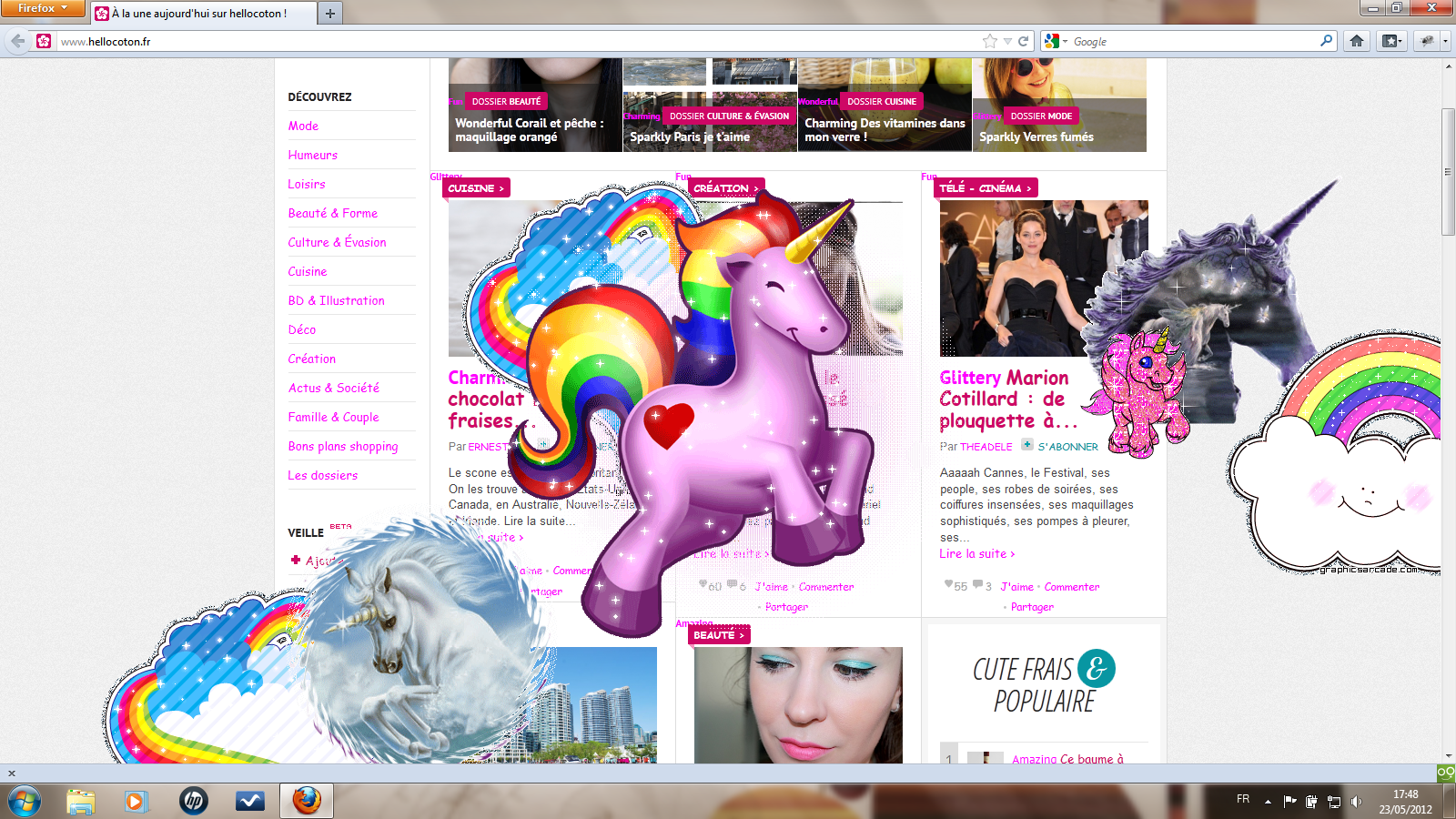Click the hellocoton site favicon in the address bar

click(43, 41)
